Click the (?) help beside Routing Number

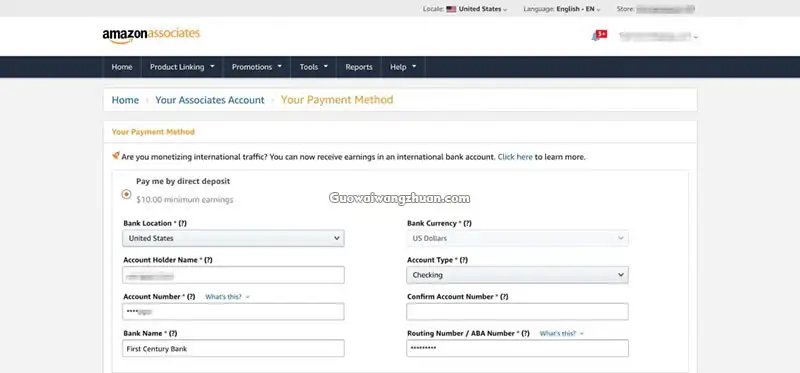point(526,334)
